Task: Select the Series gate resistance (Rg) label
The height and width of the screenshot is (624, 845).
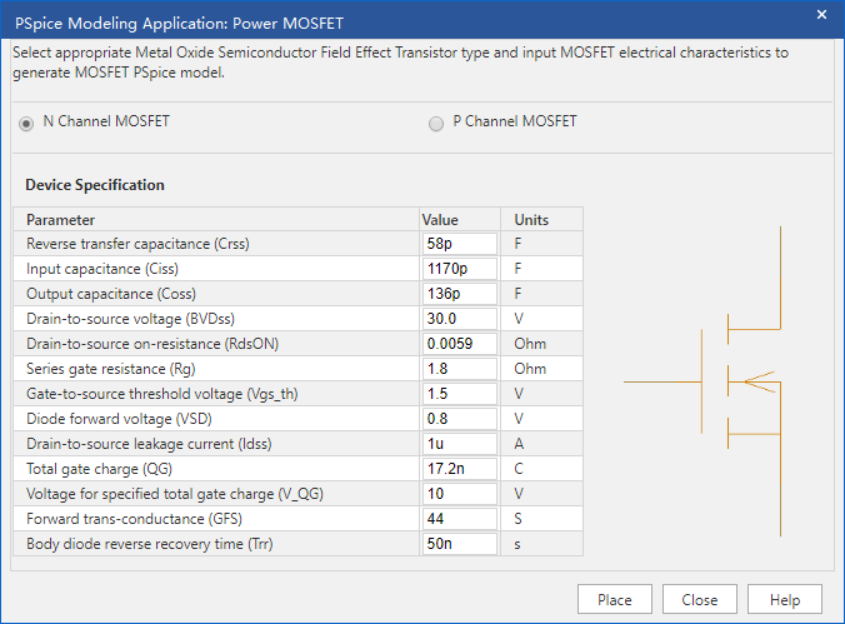Action: 111,369
